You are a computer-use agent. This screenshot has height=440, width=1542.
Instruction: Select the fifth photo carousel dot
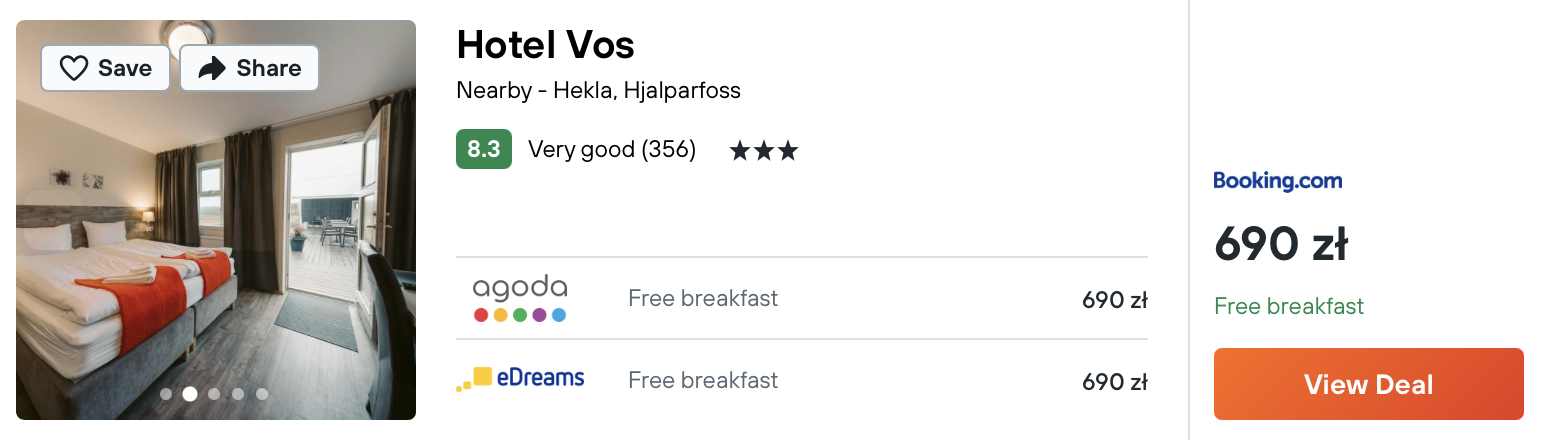(262, 394)
